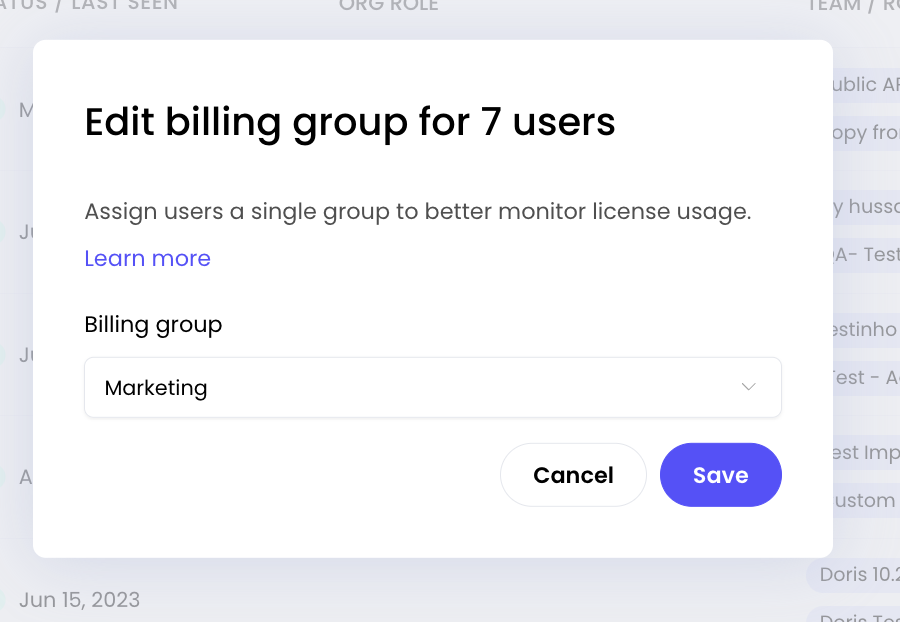Select the STATUS / LAST SEEN column header

pos(90,6)
